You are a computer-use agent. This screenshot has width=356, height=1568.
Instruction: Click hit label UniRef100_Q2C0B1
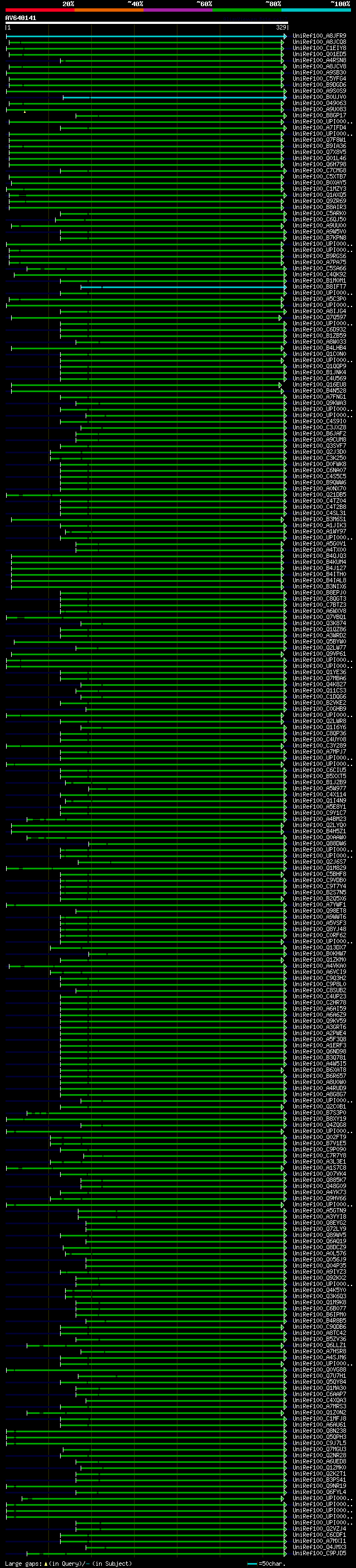pos(319,1106)
